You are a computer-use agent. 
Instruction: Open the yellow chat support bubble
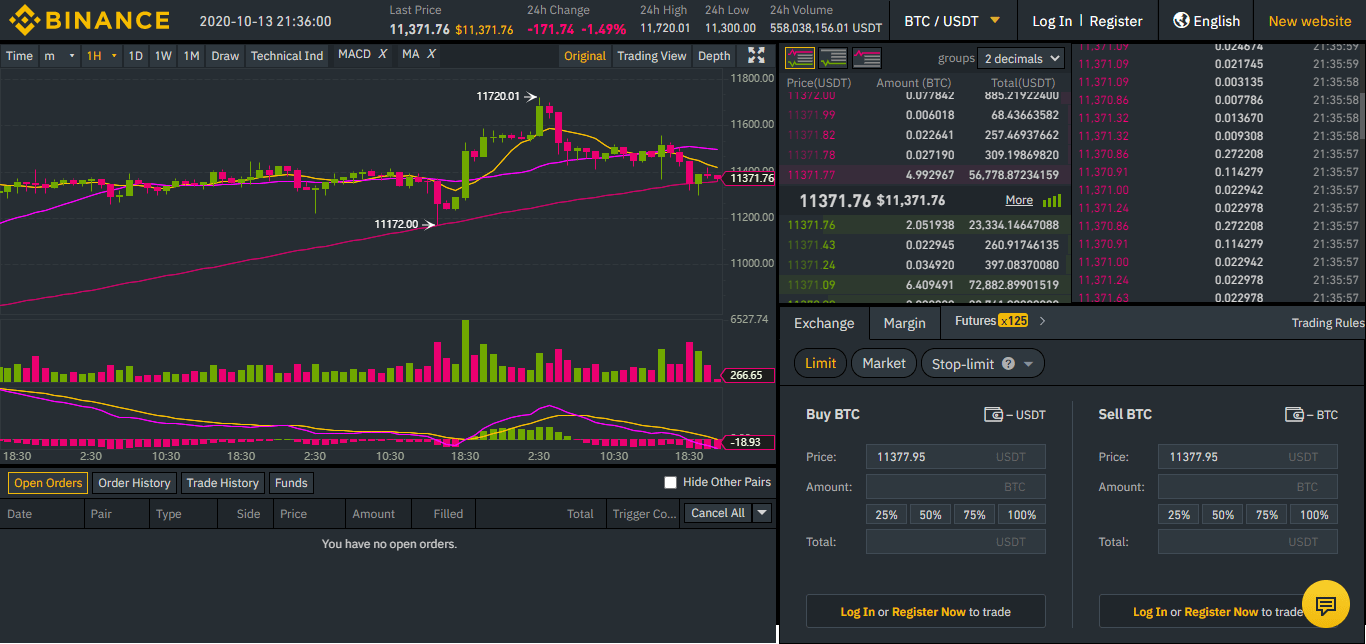point(1326,604)
